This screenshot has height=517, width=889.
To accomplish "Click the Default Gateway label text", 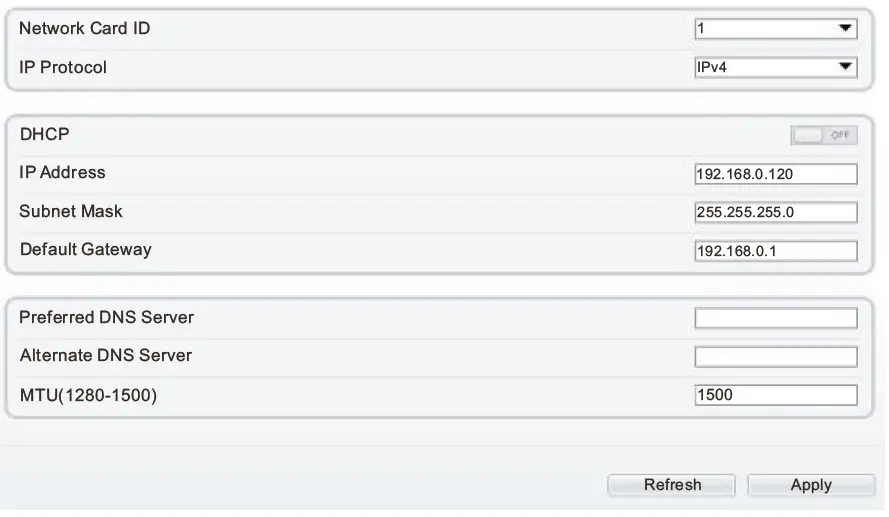I will [x=86, y=249].
